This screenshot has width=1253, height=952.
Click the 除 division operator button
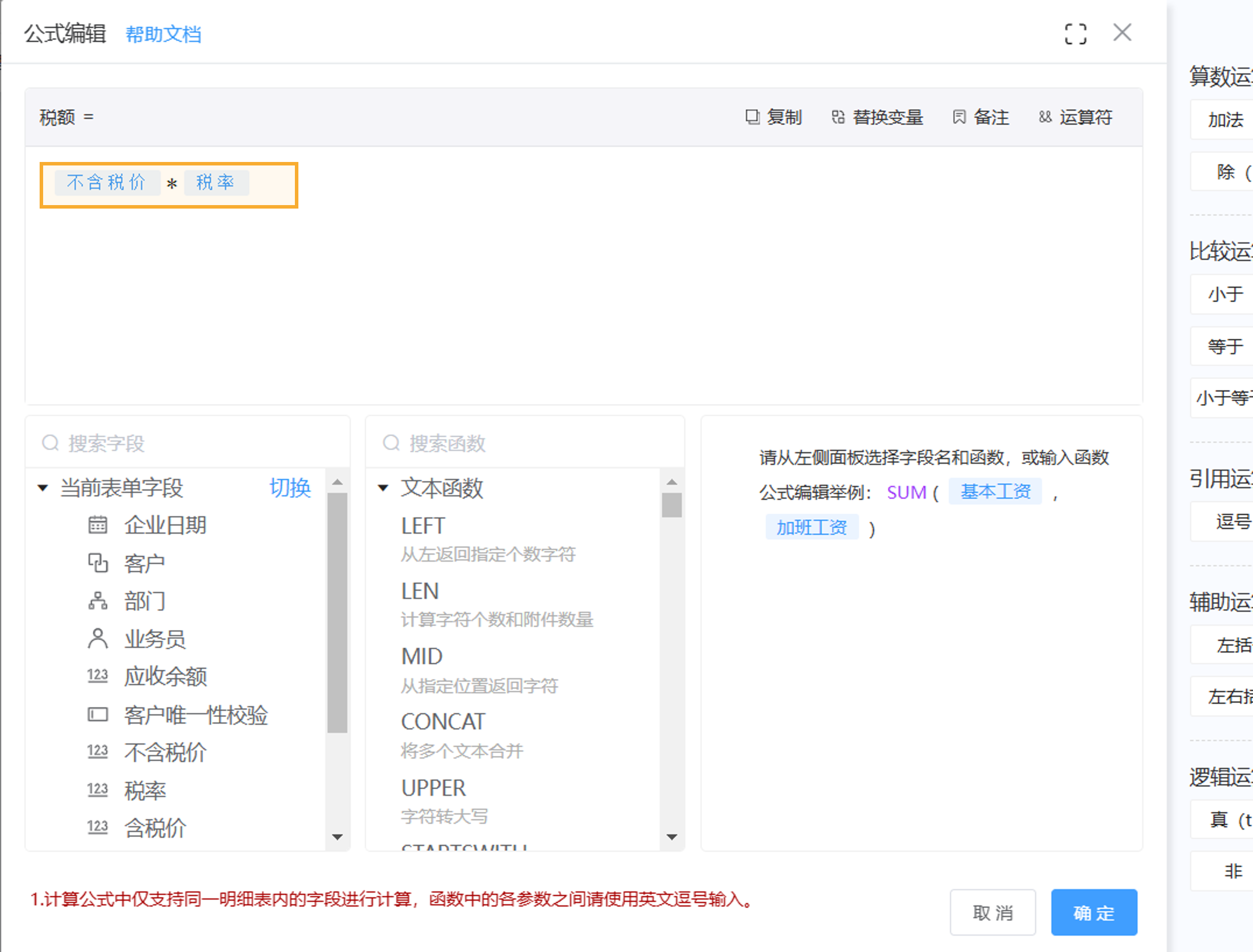pos(1222,172)
